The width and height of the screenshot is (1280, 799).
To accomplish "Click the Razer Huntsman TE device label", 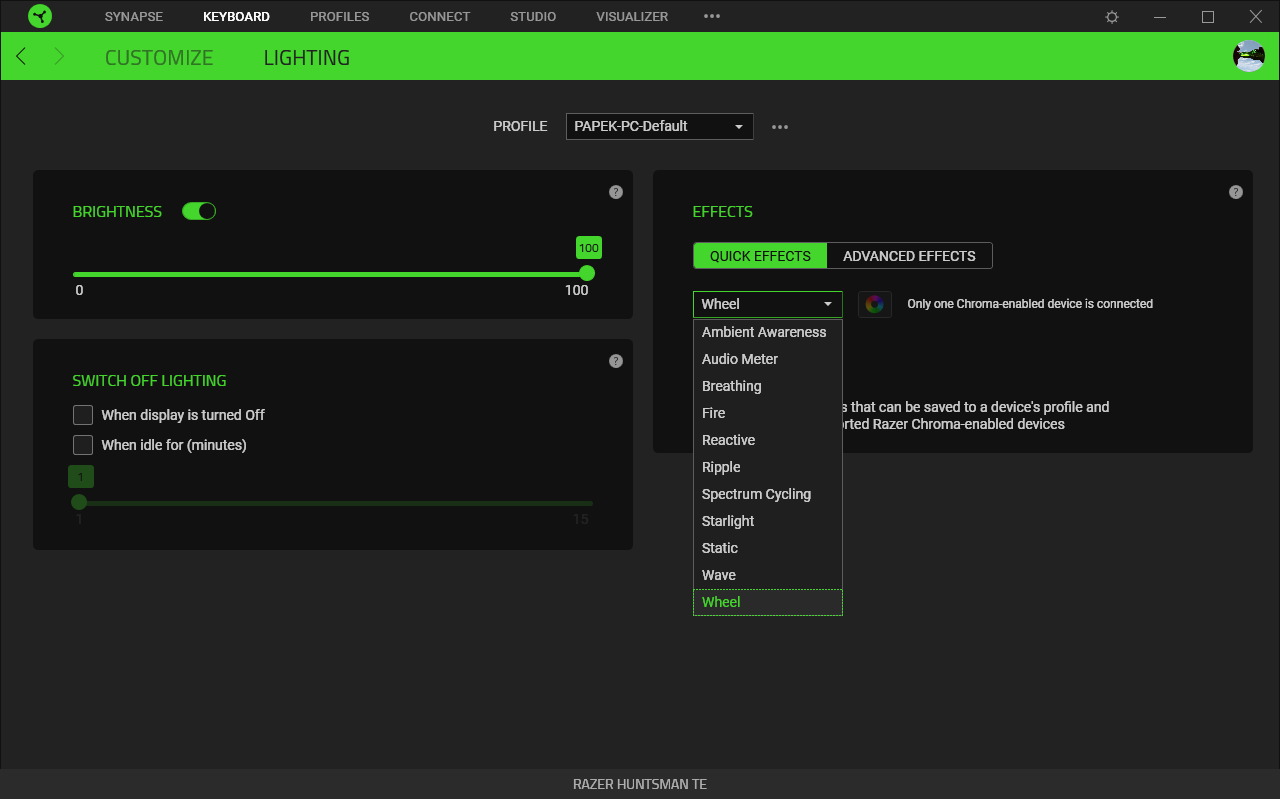I will pyautogui.click(x=640, y=784).
